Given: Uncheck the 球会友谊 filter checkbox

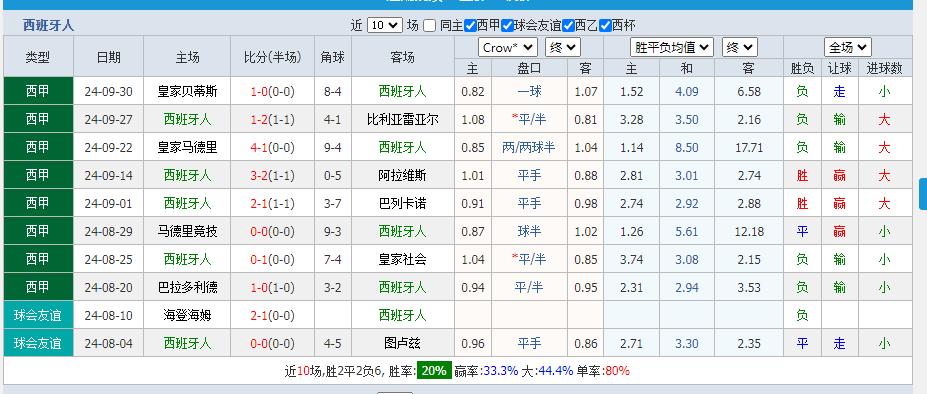Looking at the screenshot, I should coord(507,25).
